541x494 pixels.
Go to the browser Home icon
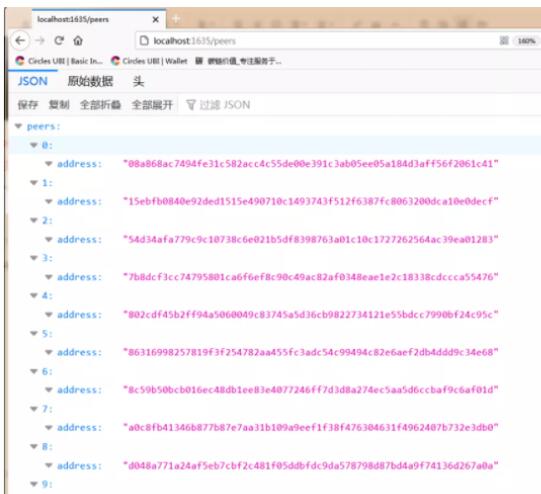(x=78, y=41)
